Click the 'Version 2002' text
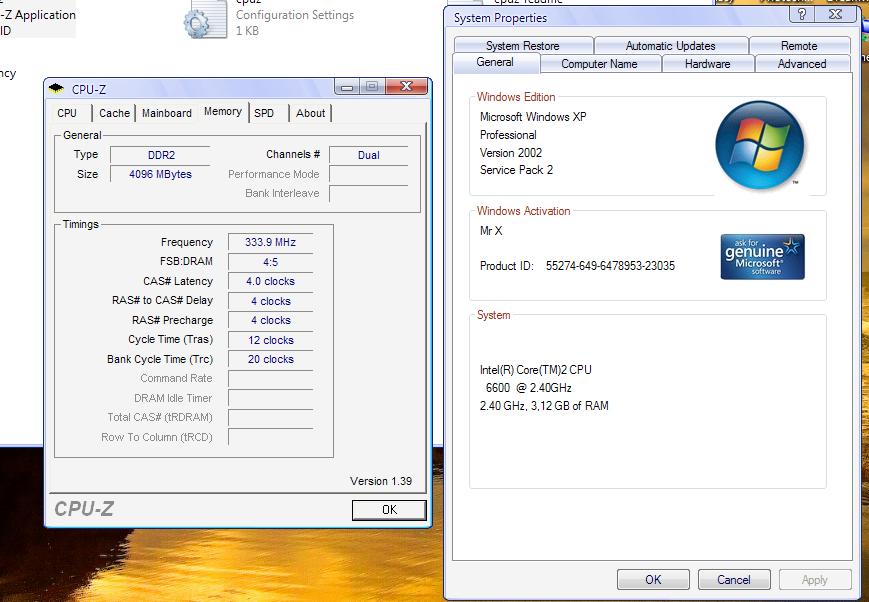869x602 pixels. (x=511, y=152)
